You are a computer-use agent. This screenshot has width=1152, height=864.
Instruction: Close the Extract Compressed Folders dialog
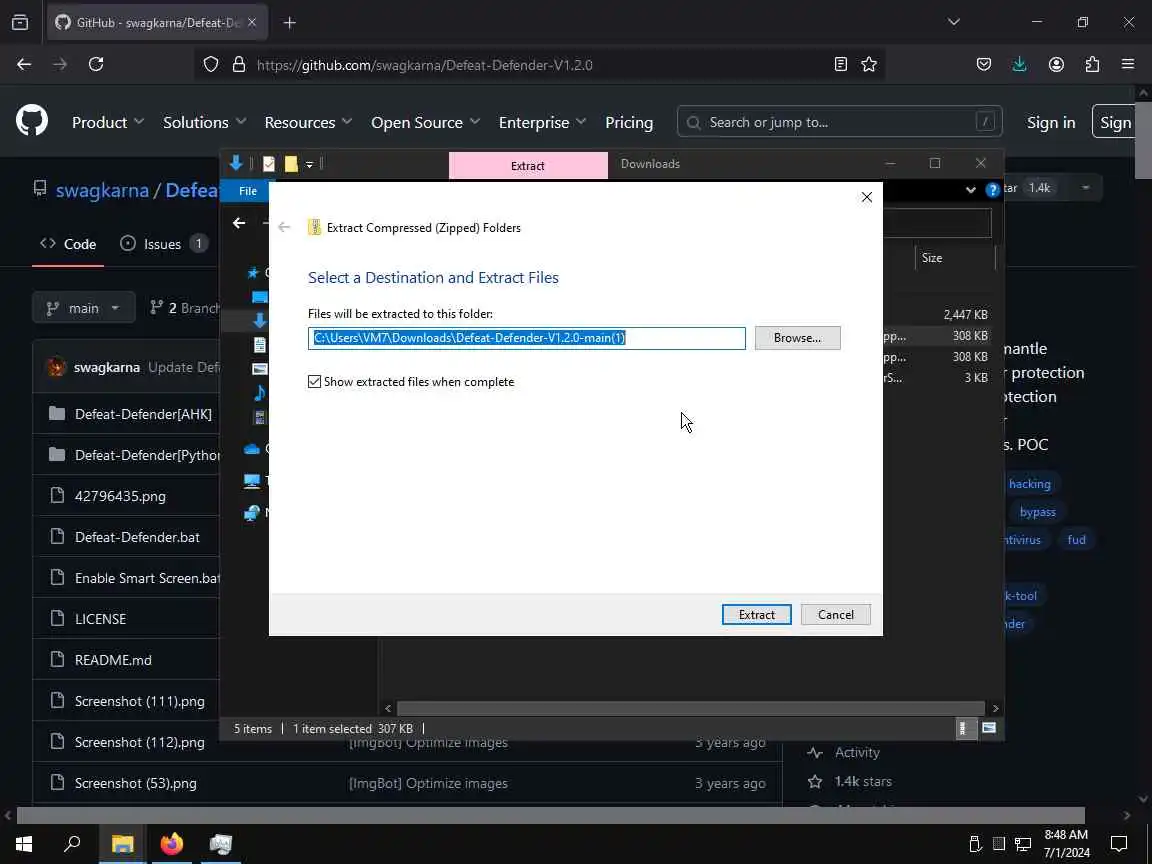pos(866,197)
